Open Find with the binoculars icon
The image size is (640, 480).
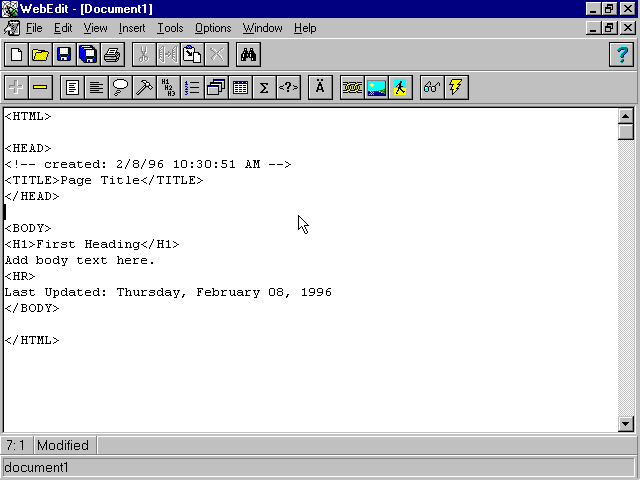click(248, 55)
